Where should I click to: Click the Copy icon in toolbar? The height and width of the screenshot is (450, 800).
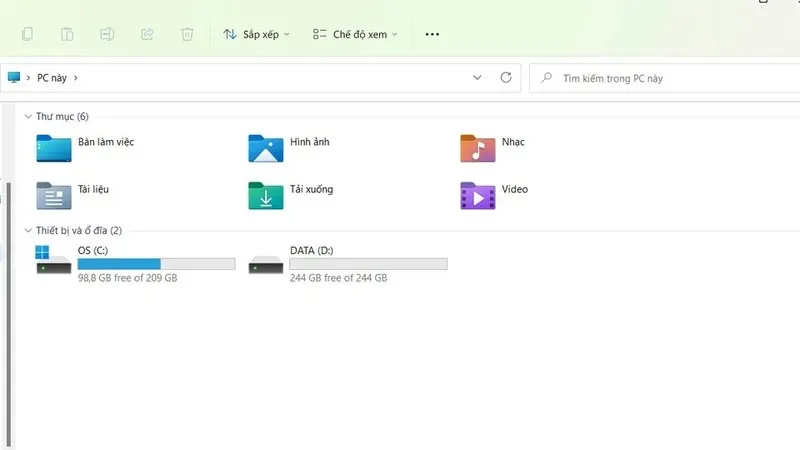[x=28, y=34]
